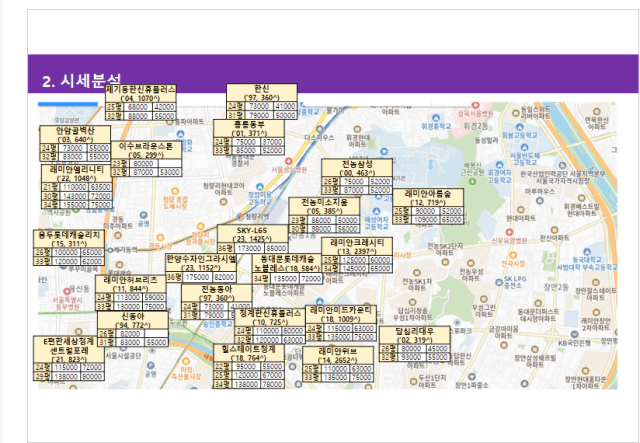Click the 이수브라운스톤 label box title

[x=146, y=146]
